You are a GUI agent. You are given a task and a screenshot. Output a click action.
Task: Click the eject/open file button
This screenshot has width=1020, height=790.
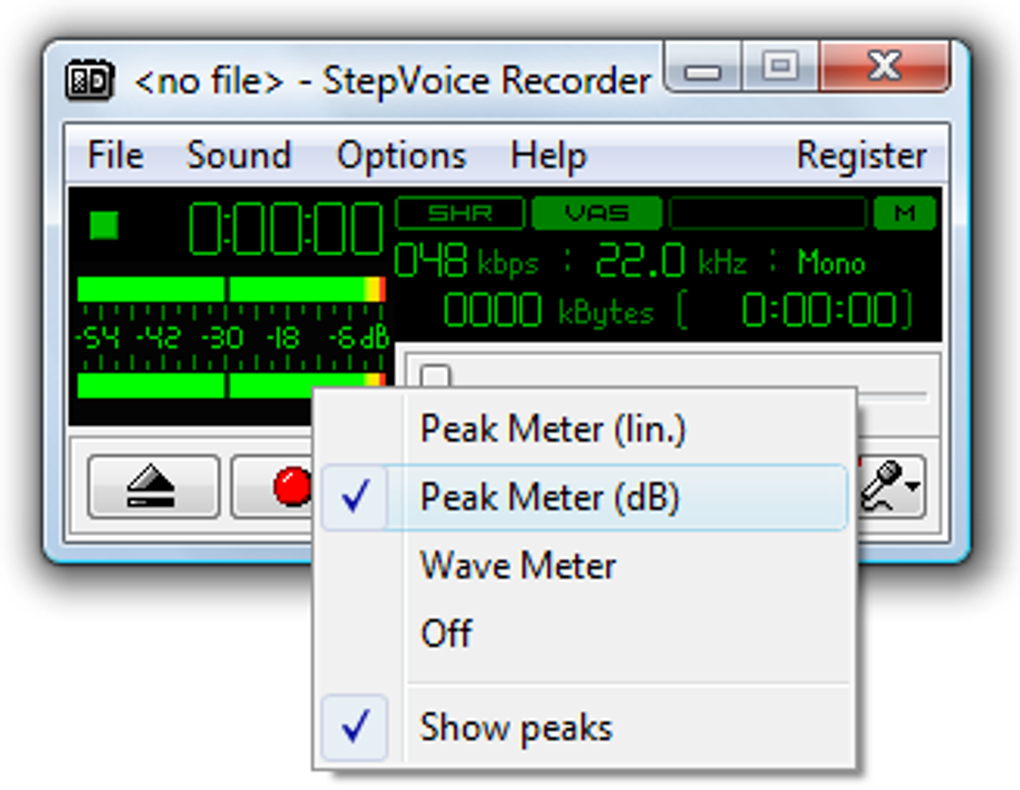[x=153, y=487]
